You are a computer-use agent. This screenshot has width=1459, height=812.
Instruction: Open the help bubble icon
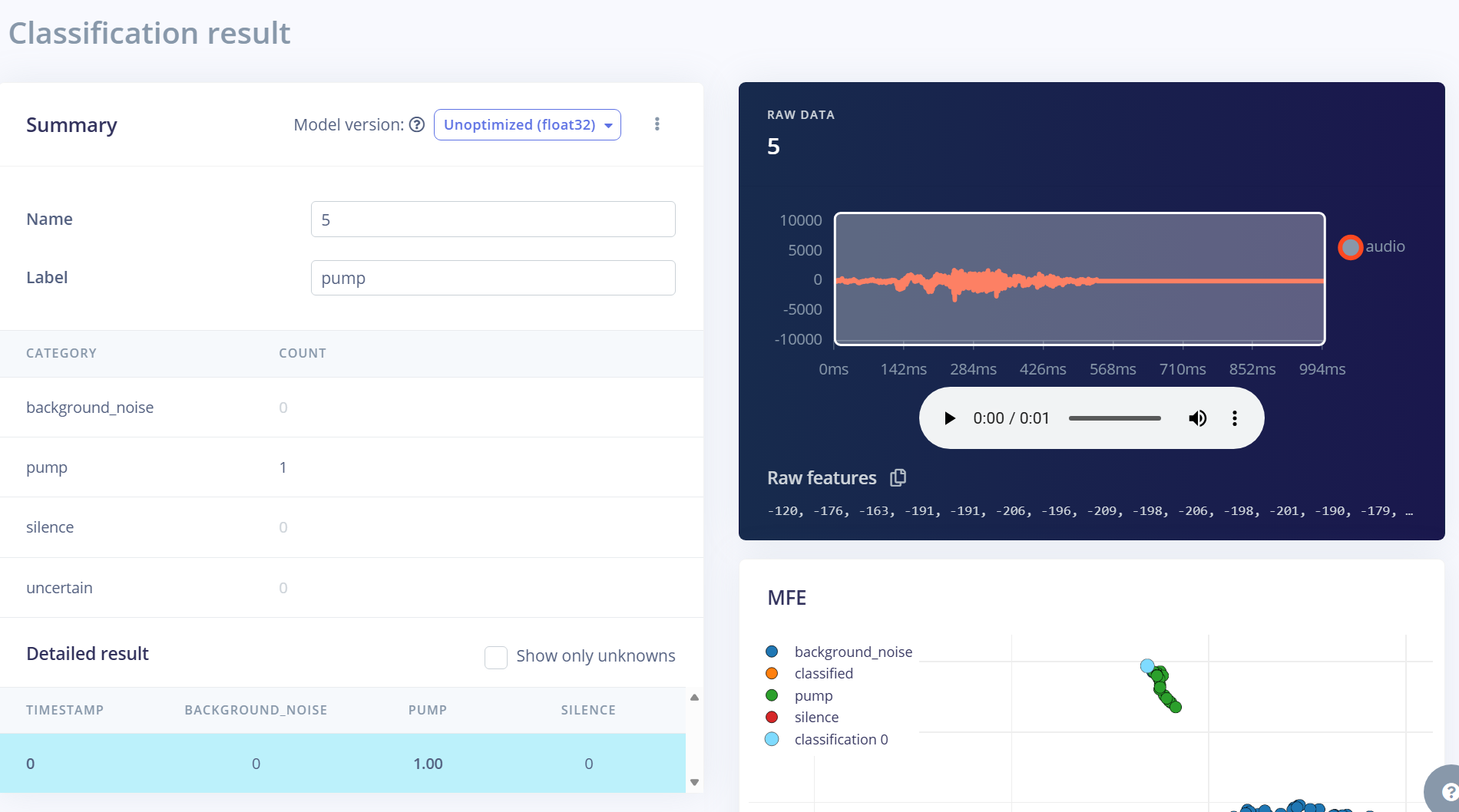coord(1447,792)
